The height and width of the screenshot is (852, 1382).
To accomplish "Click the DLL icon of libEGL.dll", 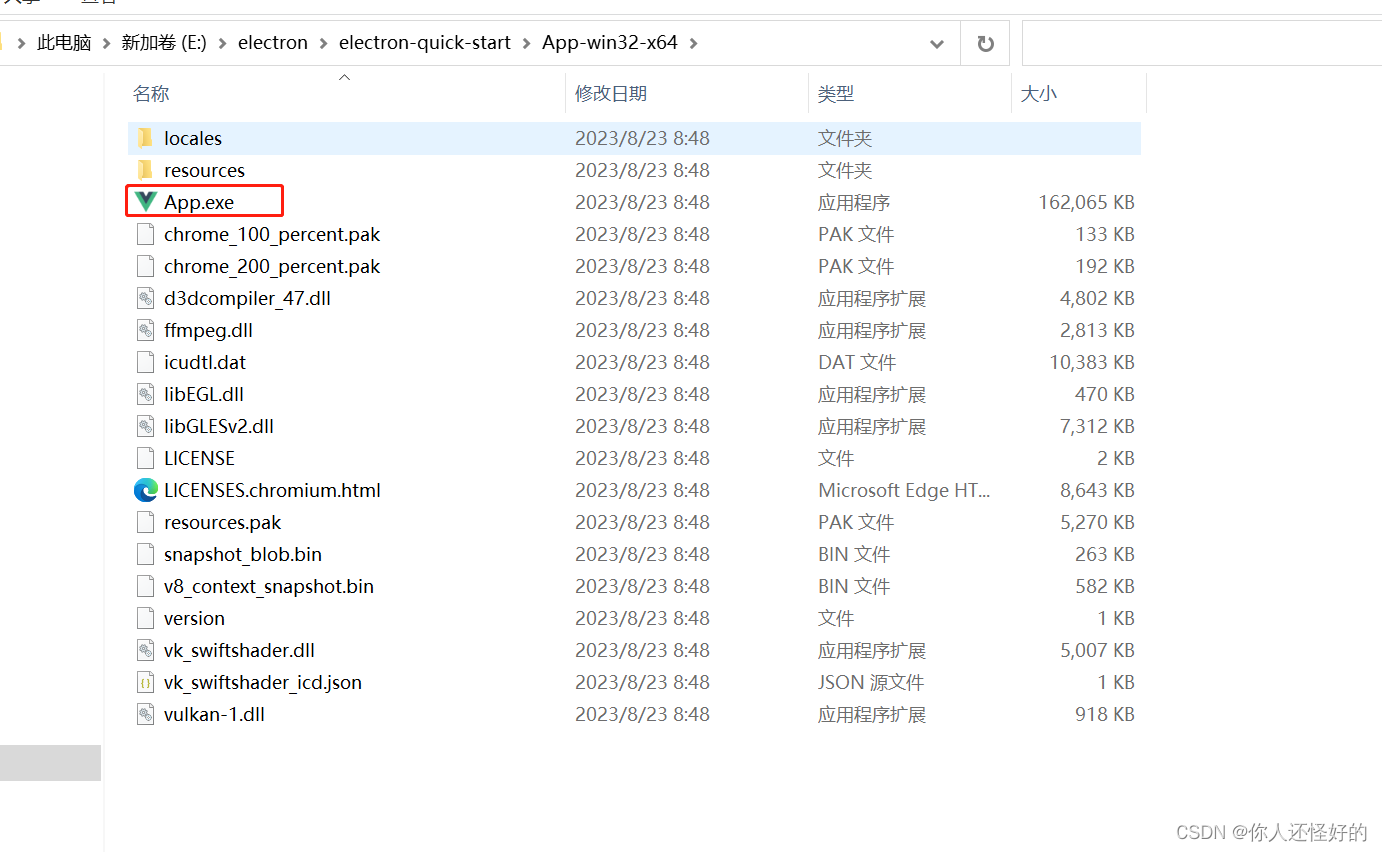I will point(146,394).
